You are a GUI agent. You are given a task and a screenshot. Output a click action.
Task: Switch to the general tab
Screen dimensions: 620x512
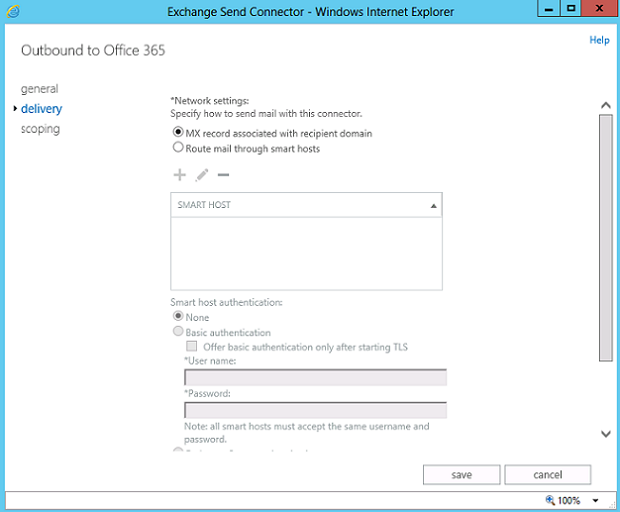pos(40,89)
